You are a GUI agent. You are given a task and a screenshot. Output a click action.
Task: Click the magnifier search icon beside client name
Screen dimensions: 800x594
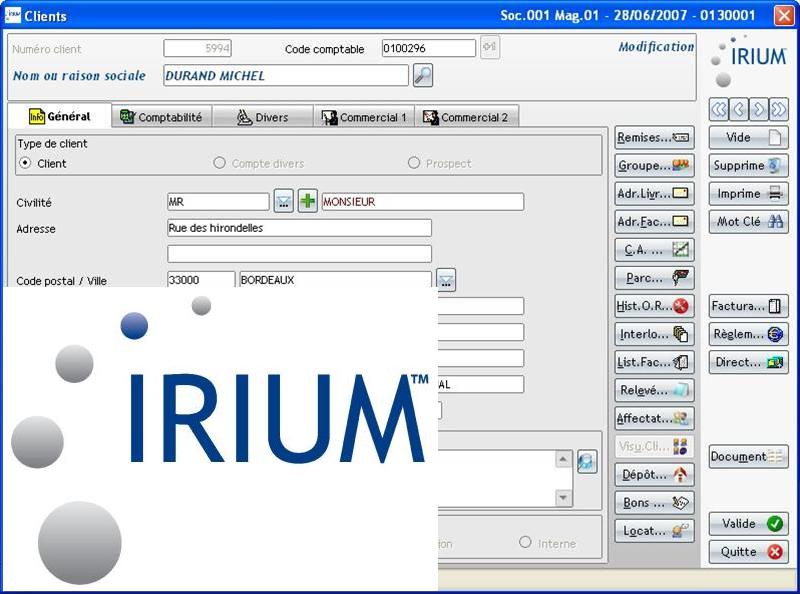click(x=422, y=76)
